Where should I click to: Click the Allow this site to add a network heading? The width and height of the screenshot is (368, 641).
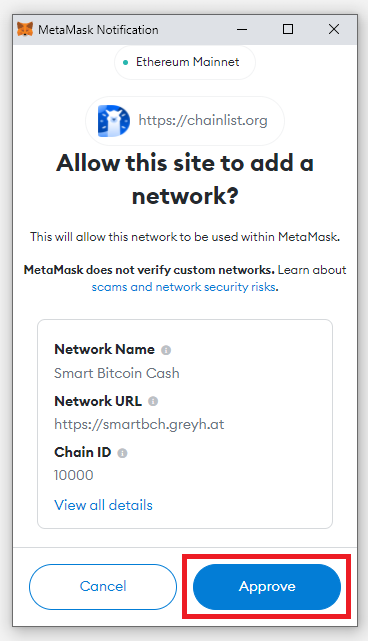[185, 179]
